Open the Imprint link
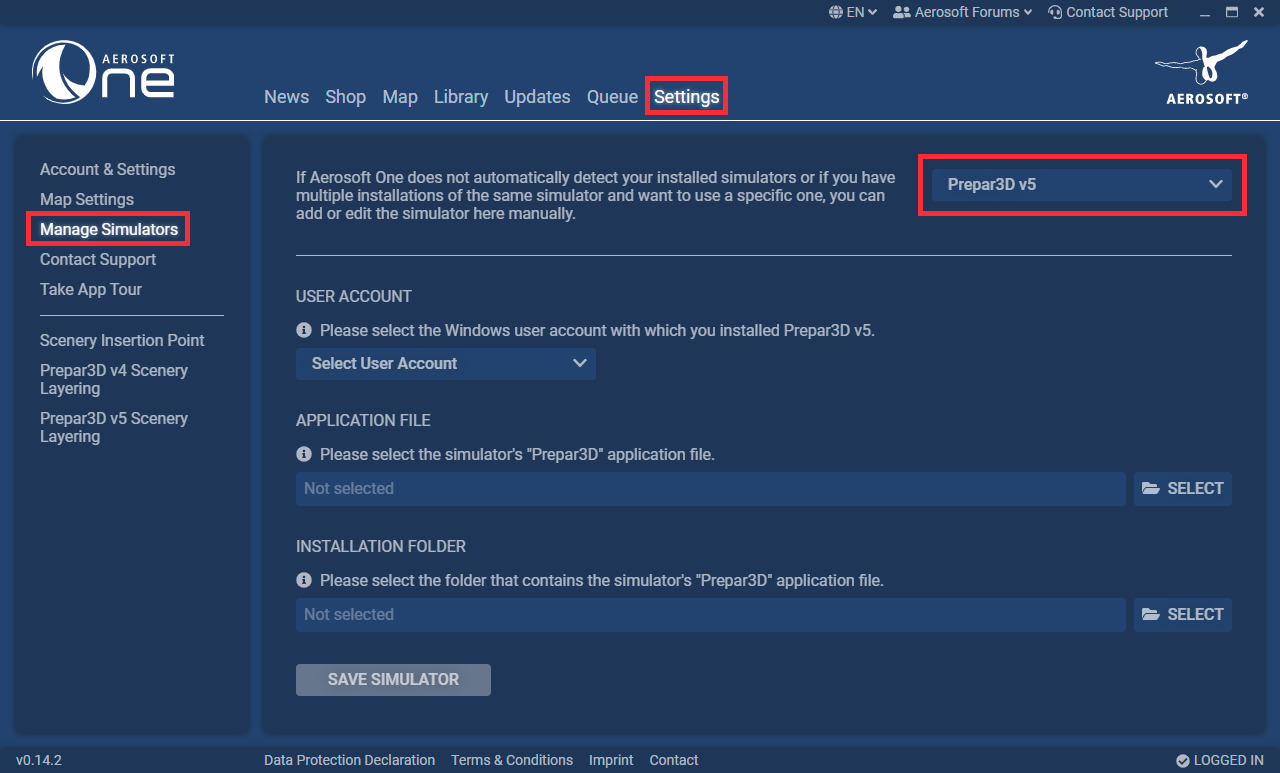This screenshot has height=773, width=1280. [x=611, y=760]
